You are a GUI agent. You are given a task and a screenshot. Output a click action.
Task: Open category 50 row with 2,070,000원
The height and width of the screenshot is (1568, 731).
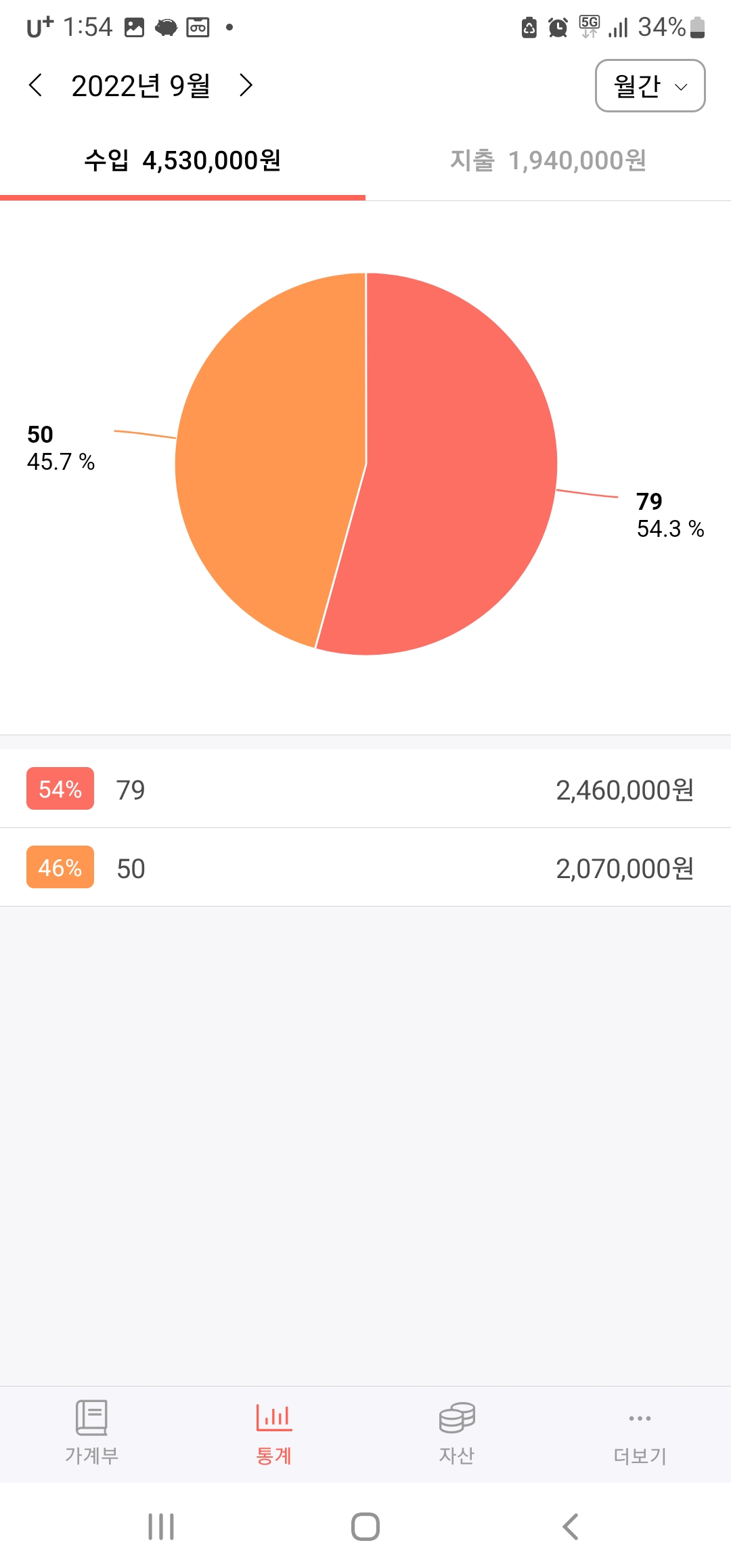click(x=365, y=867)
